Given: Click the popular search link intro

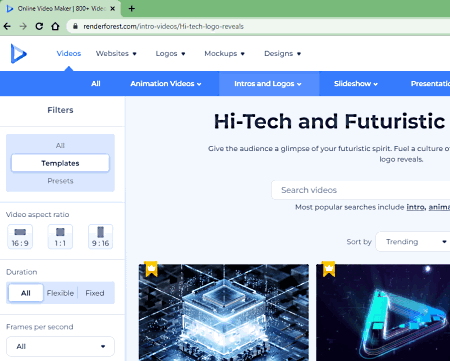Looking at the screenshot, I should tap(416, 207).
